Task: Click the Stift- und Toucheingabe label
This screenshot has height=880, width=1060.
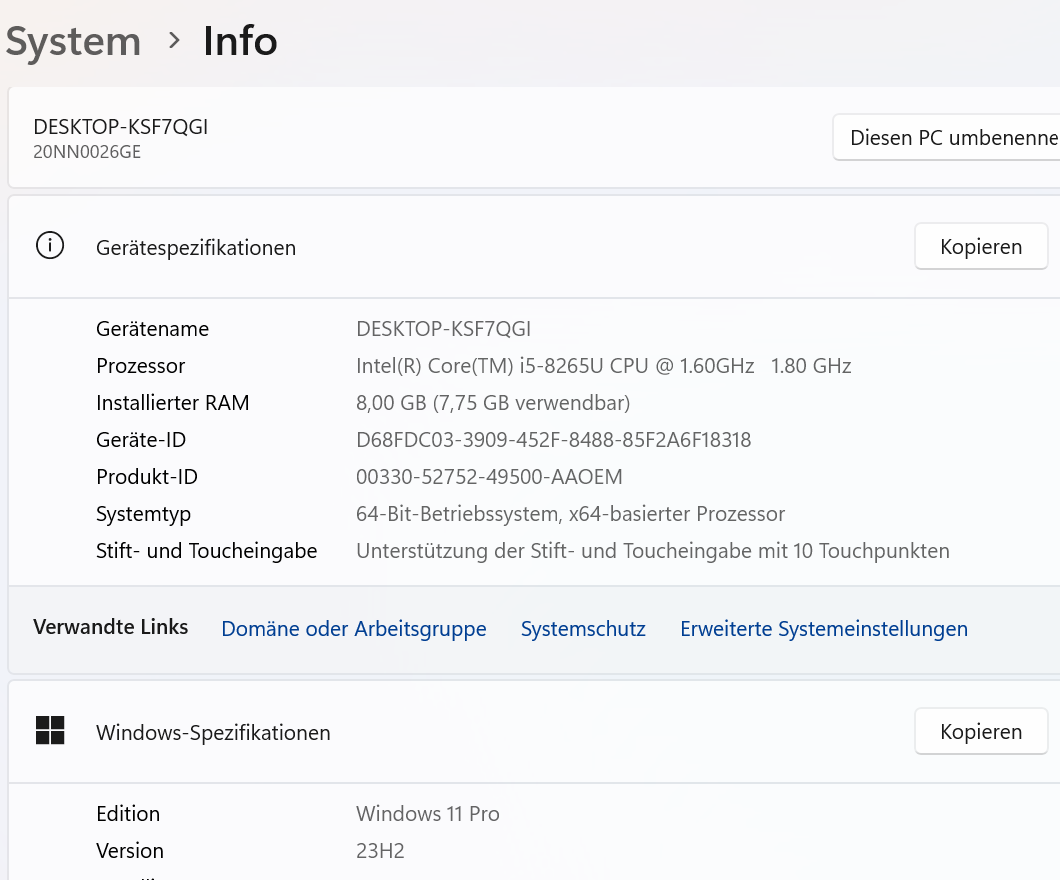Action: tap(206, 551)
